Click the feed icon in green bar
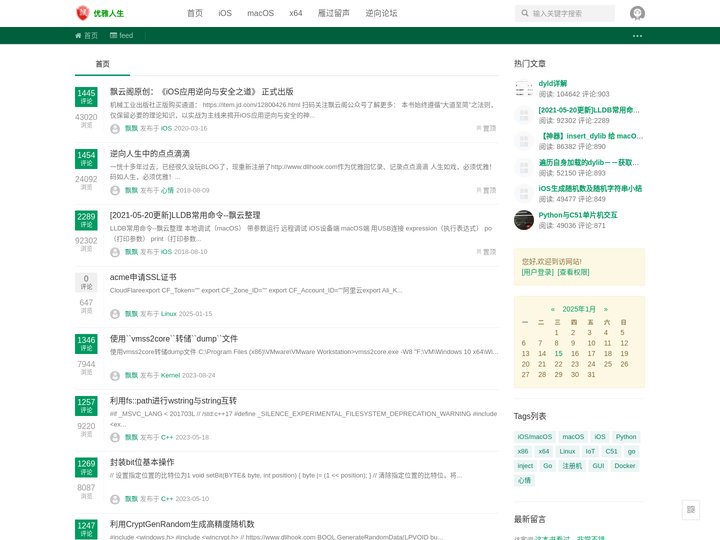This screenshot has height=540, width=720. pyautogui.click(x=113, y=35)
